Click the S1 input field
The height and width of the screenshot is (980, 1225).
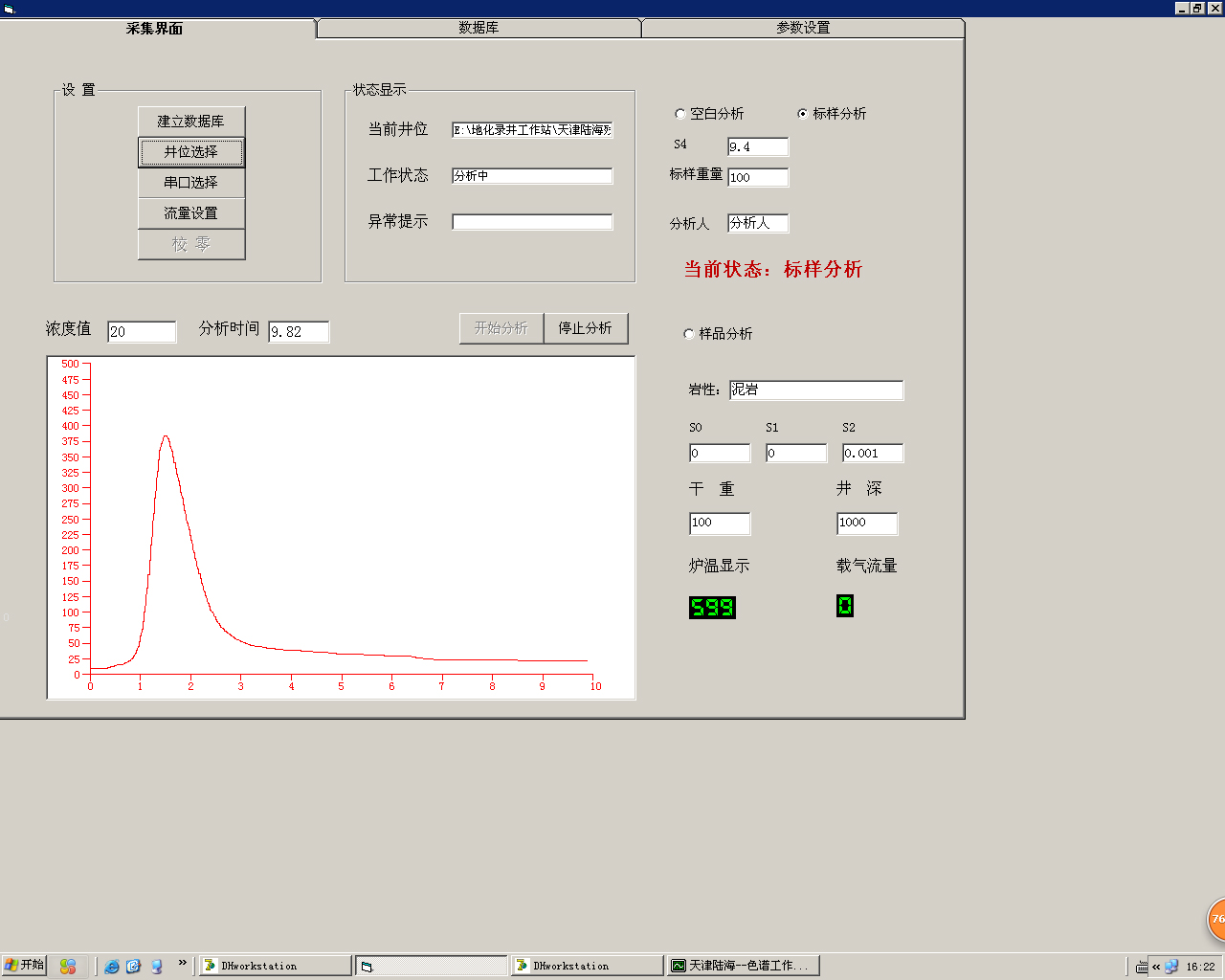tap(796, 453)
